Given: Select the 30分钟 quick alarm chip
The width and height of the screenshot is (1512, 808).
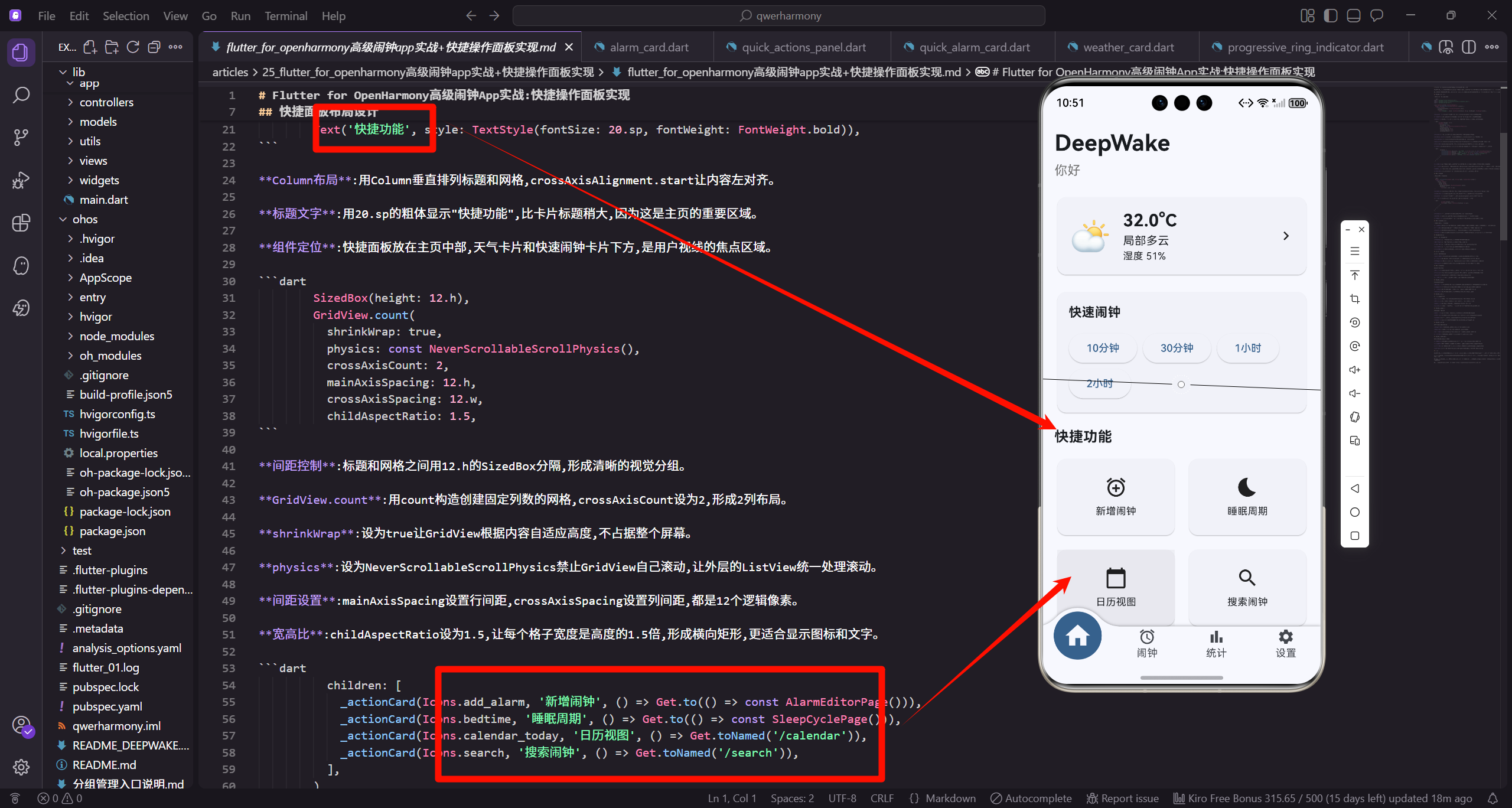Looking at the screenshot, I should [x=1177, y=348].
